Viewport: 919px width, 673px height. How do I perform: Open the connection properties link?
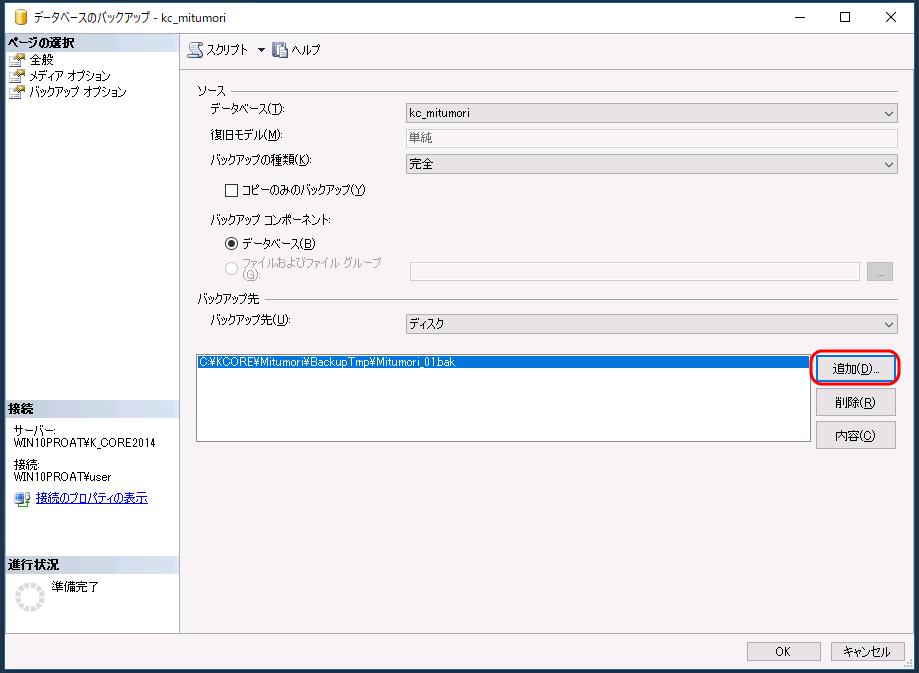[91, 498]
